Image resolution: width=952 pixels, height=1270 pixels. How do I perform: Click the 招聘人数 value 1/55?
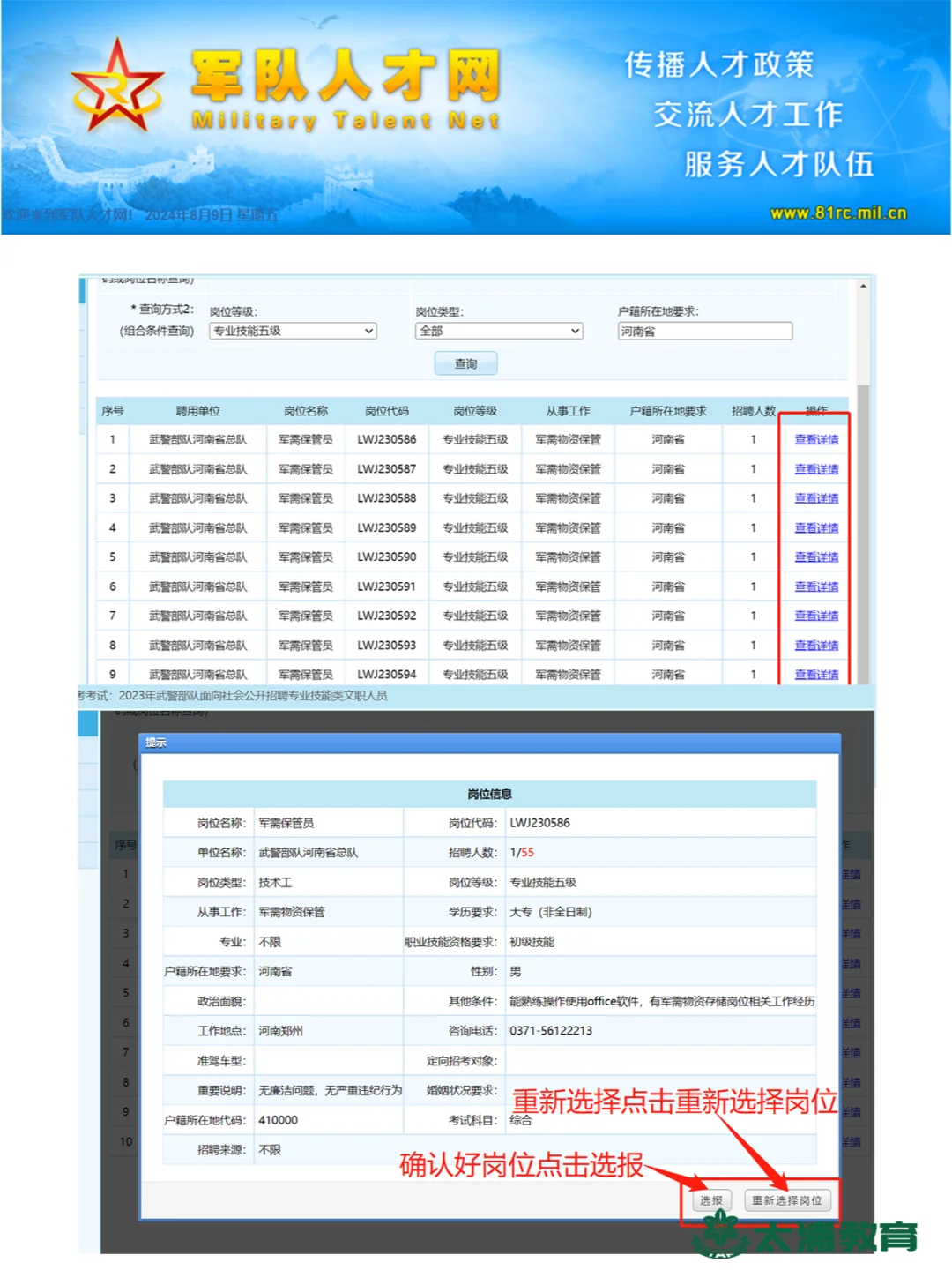(522, 853)
